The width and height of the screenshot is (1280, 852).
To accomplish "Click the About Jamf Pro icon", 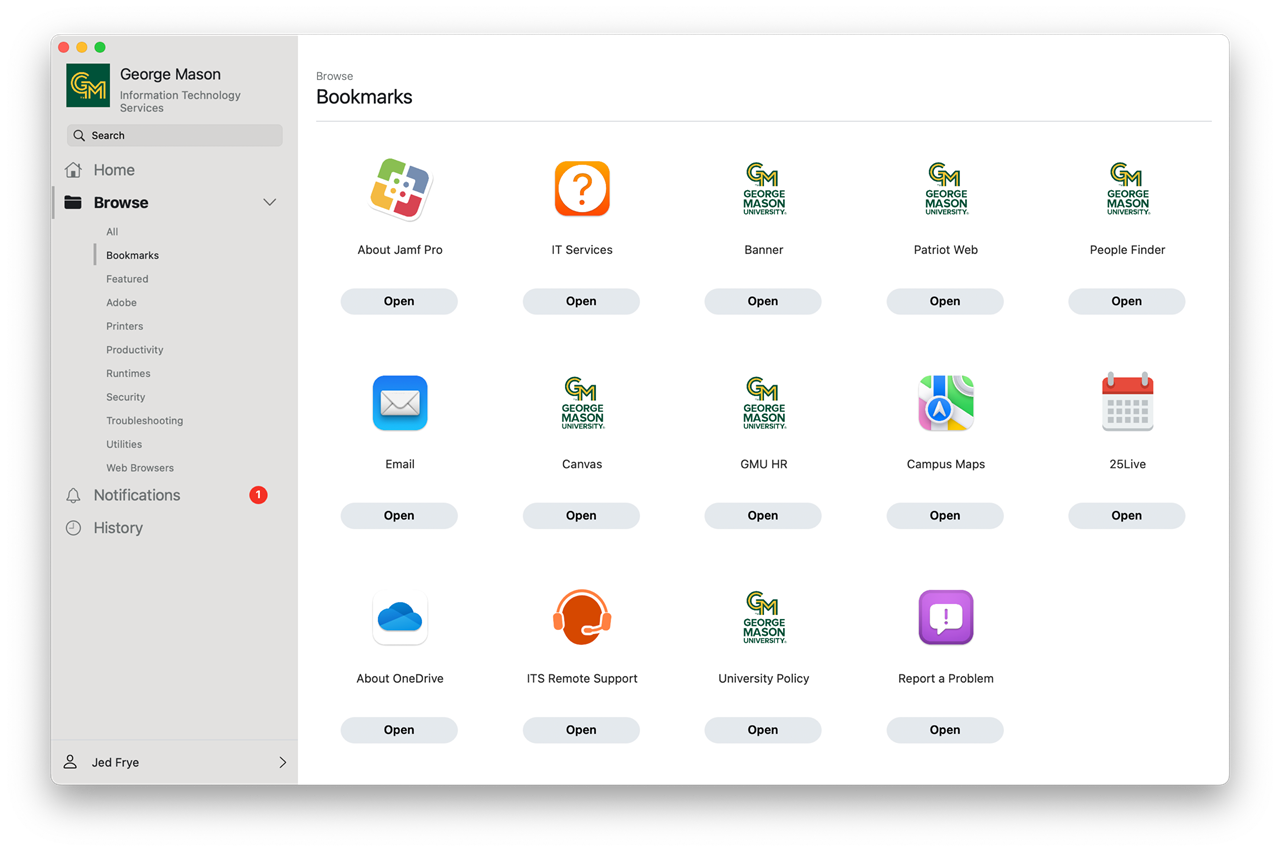I will click(400, 189).
